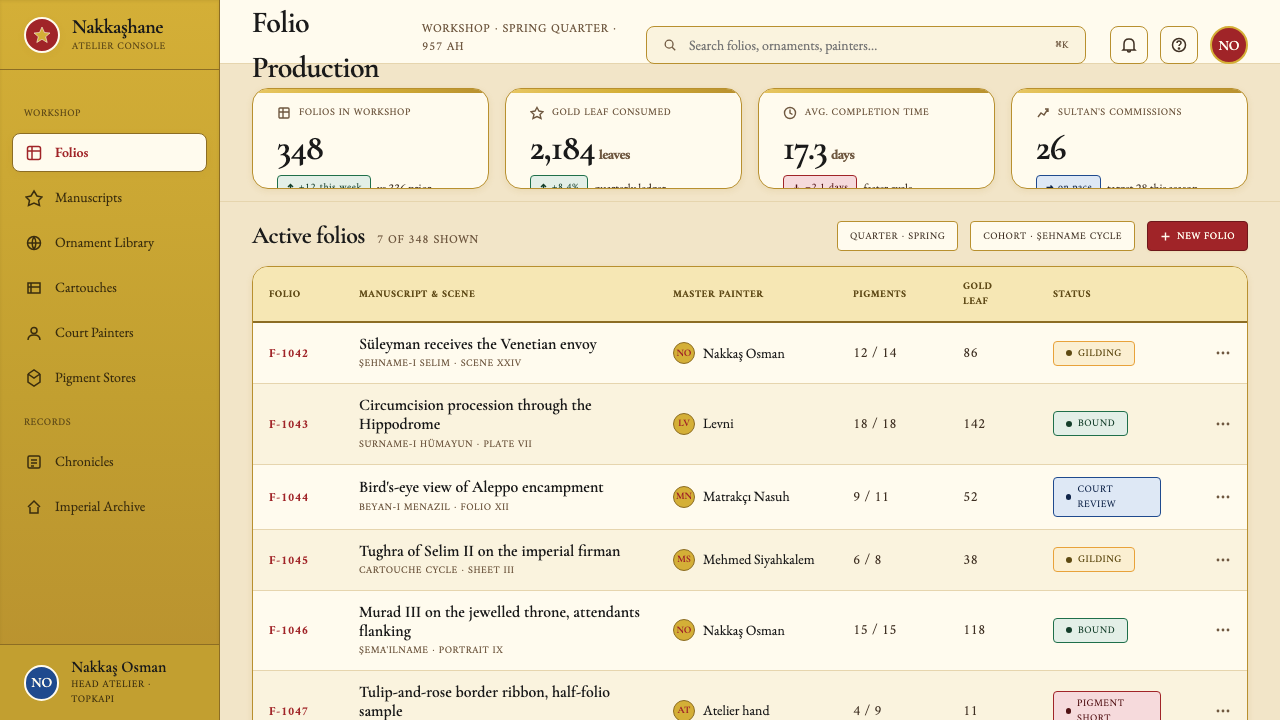Click the Gold Leaf Consumed star icon
The width and height of the screenshot is (1280, 720).
(537, 113)
